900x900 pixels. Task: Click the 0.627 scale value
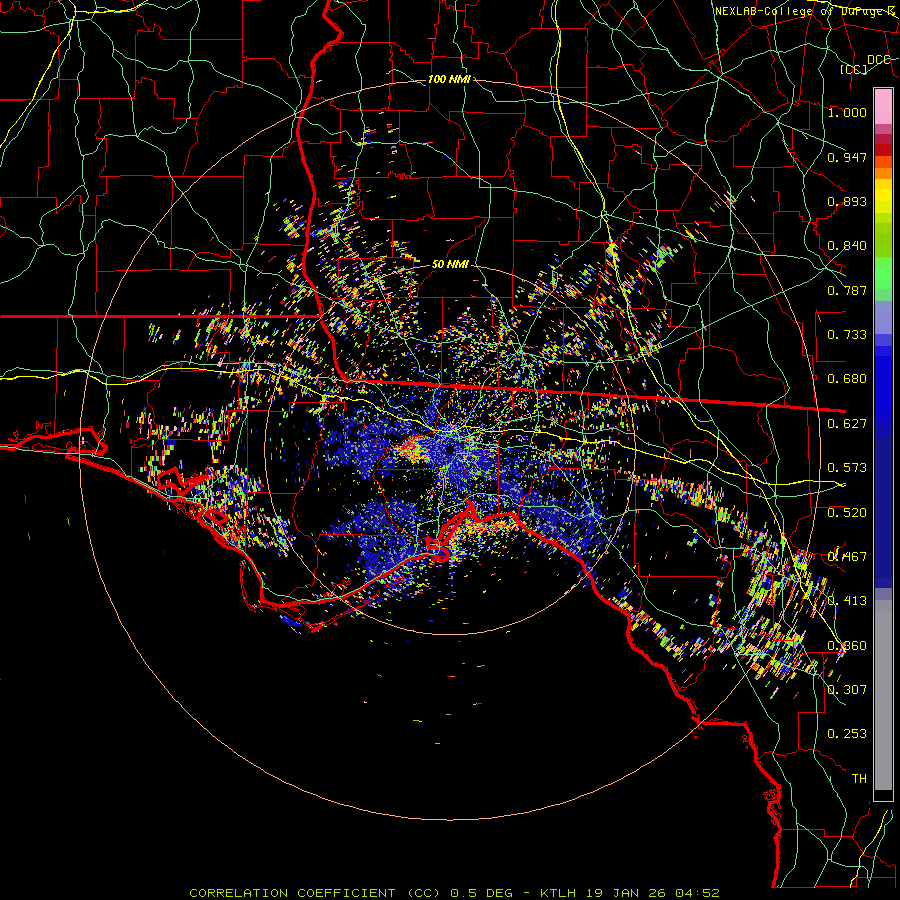coord(847,424)
